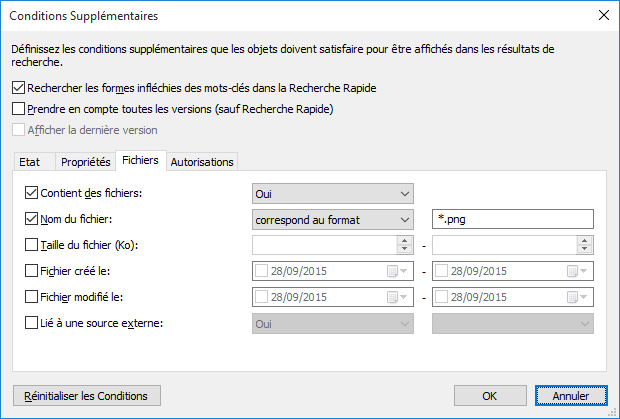Open the 'Oui' dropdown for Contient des fichiers
620x419 pixels.
[x=332, y=193]
